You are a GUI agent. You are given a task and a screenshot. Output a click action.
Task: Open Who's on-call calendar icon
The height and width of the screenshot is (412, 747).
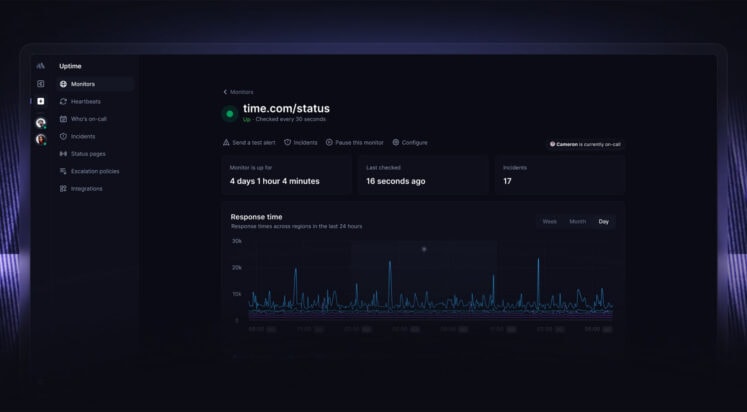pos(63,119)
